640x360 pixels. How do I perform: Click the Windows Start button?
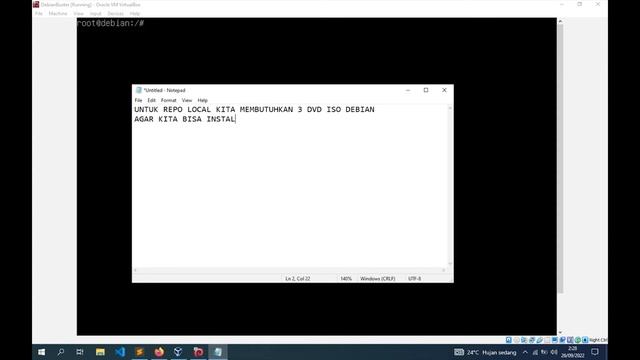pos(42,352)
